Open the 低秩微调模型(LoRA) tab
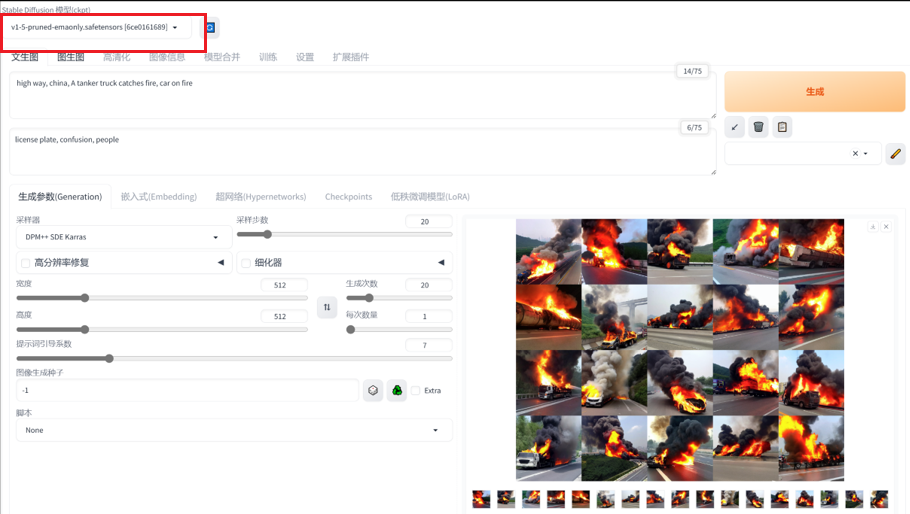The width and height of the screenshot is (910, 514). coord(430,197)
